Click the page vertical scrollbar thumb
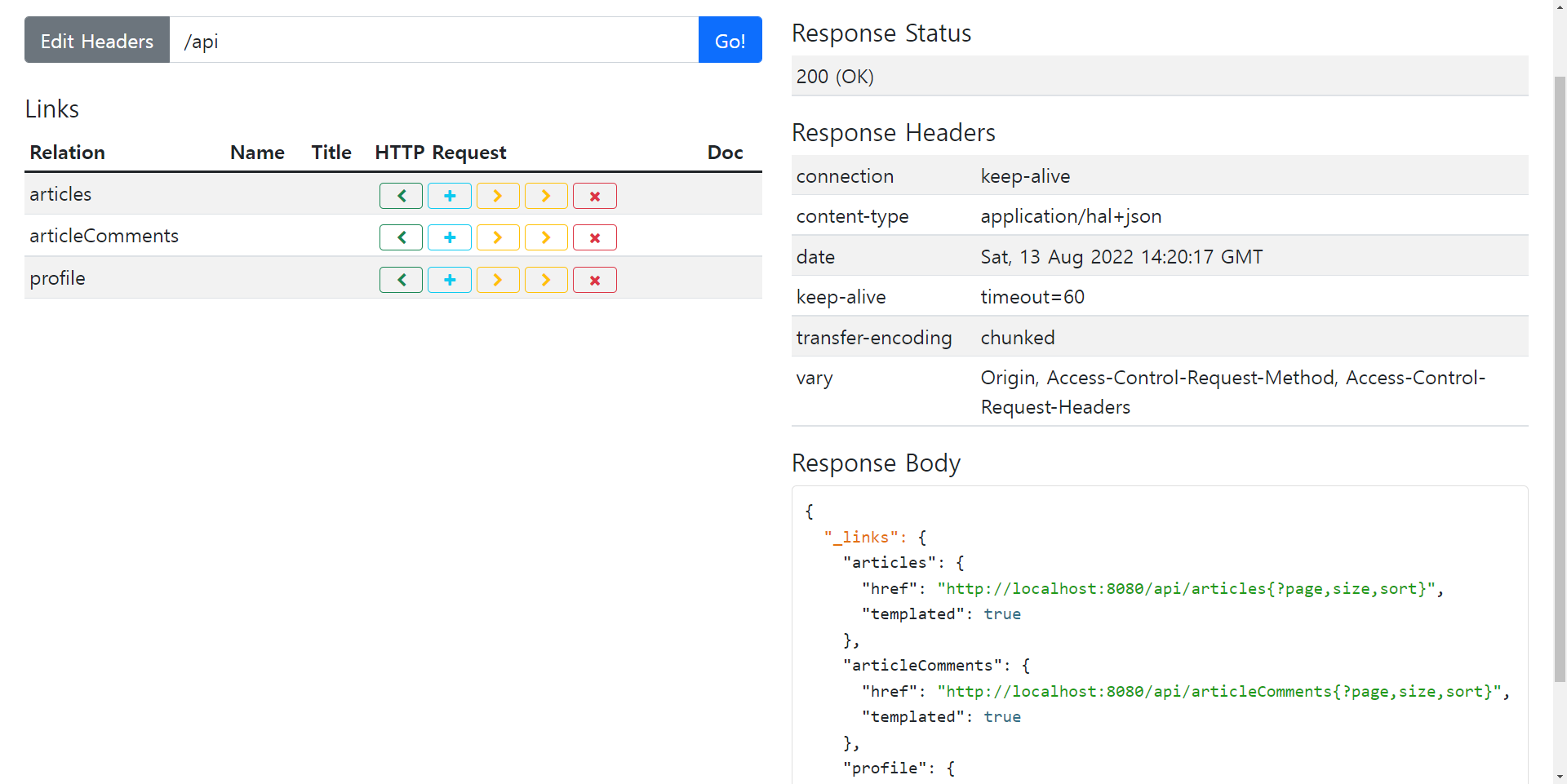Viewport: 1567px width, 784px height. coord(1560,379)
